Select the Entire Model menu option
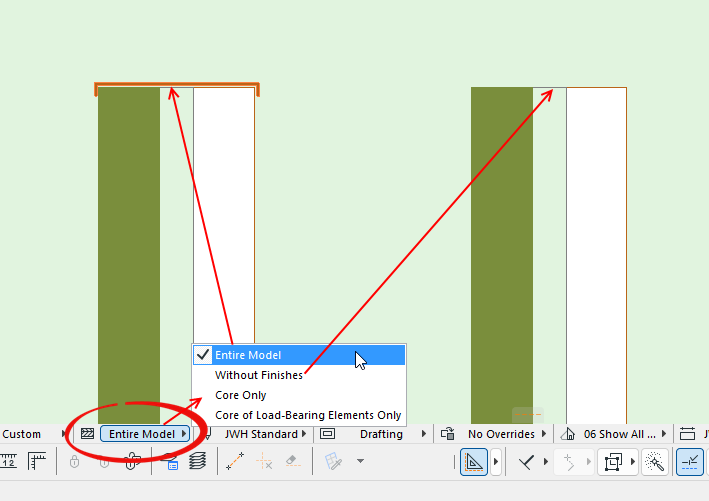This screenshot has height=501, width=709. point(299,355)
